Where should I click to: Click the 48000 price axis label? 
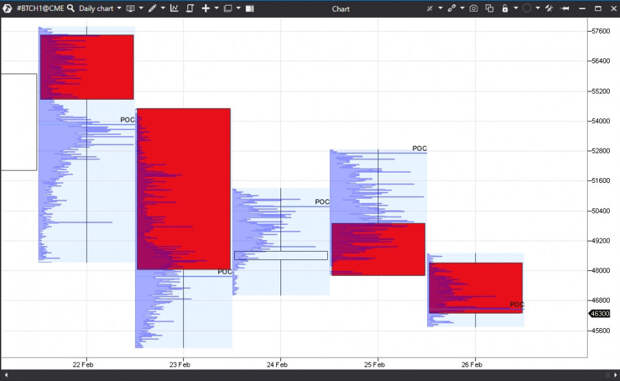click(x=601, y=271)
